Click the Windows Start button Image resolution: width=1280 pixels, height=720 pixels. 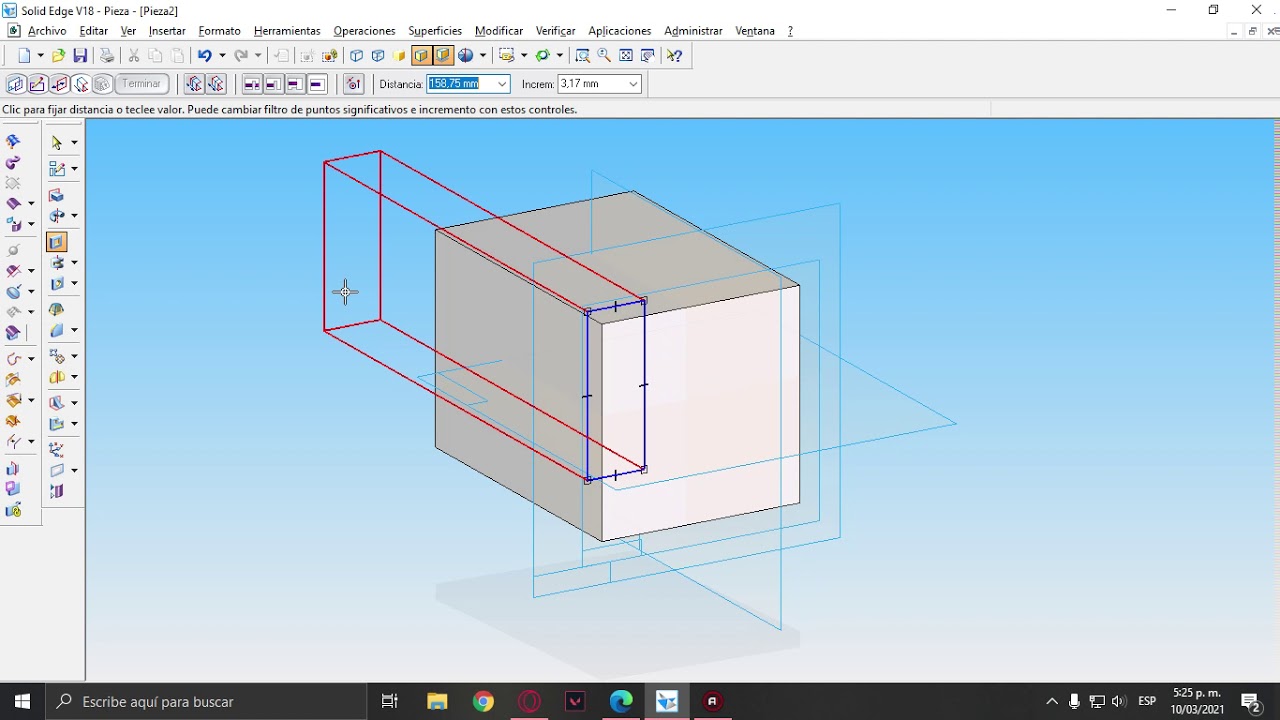[22, 702]
